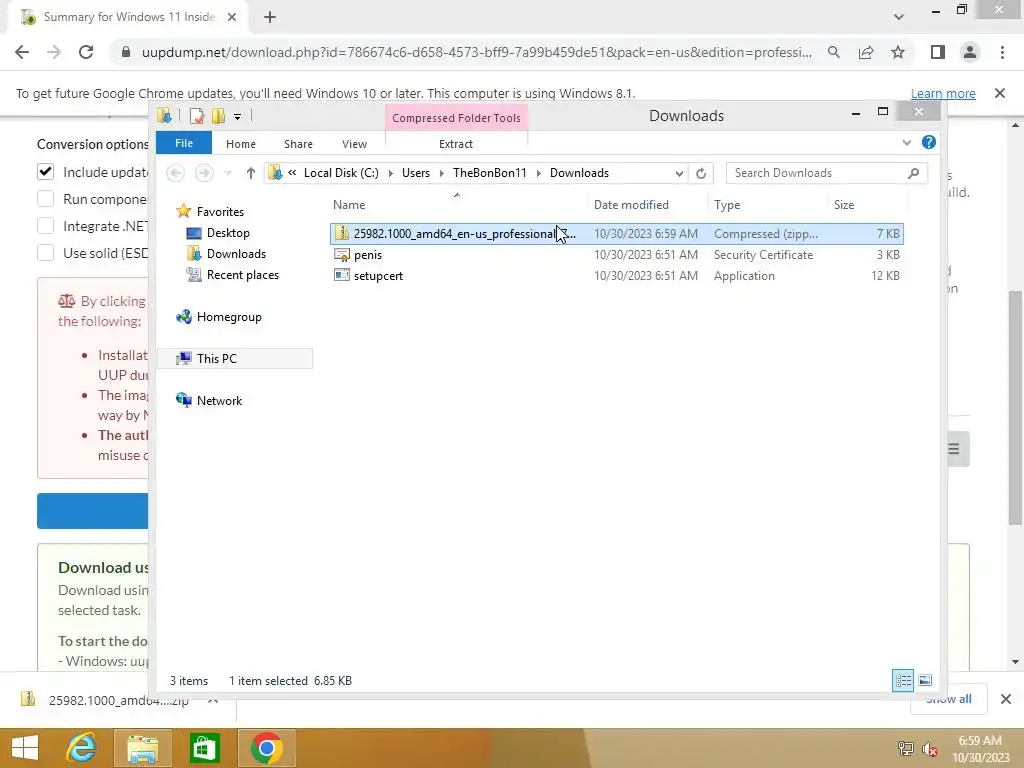
Task: Open a new Chrome tab
Action: pos(270,17)
